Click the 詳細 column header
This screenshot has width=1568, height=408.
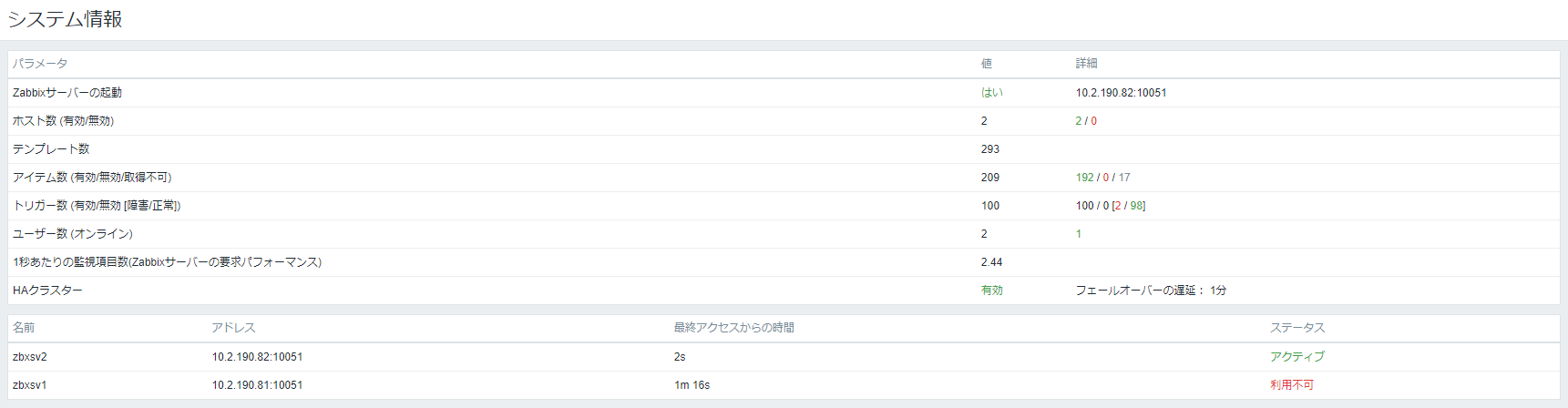click(1086, 64)
